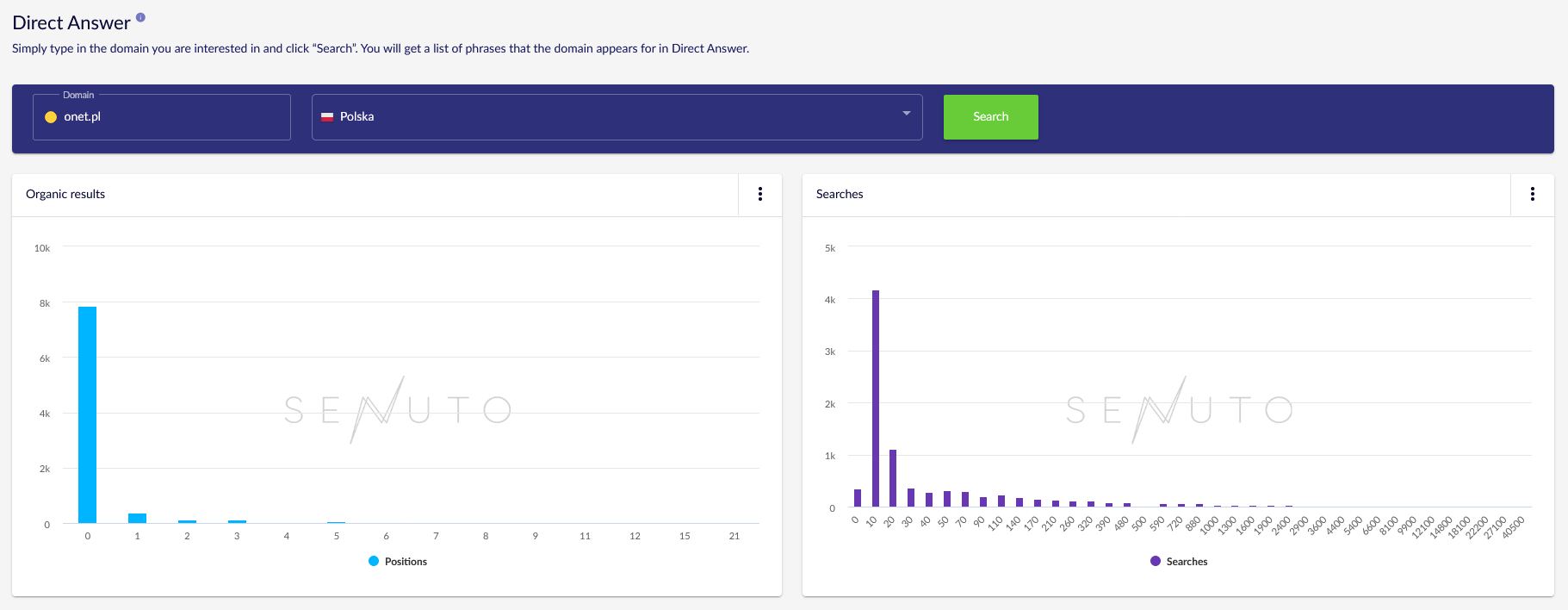Screen dimensions: 1568x610
Task: Select the purple bar for 20 searches
Action: point(893,478)
